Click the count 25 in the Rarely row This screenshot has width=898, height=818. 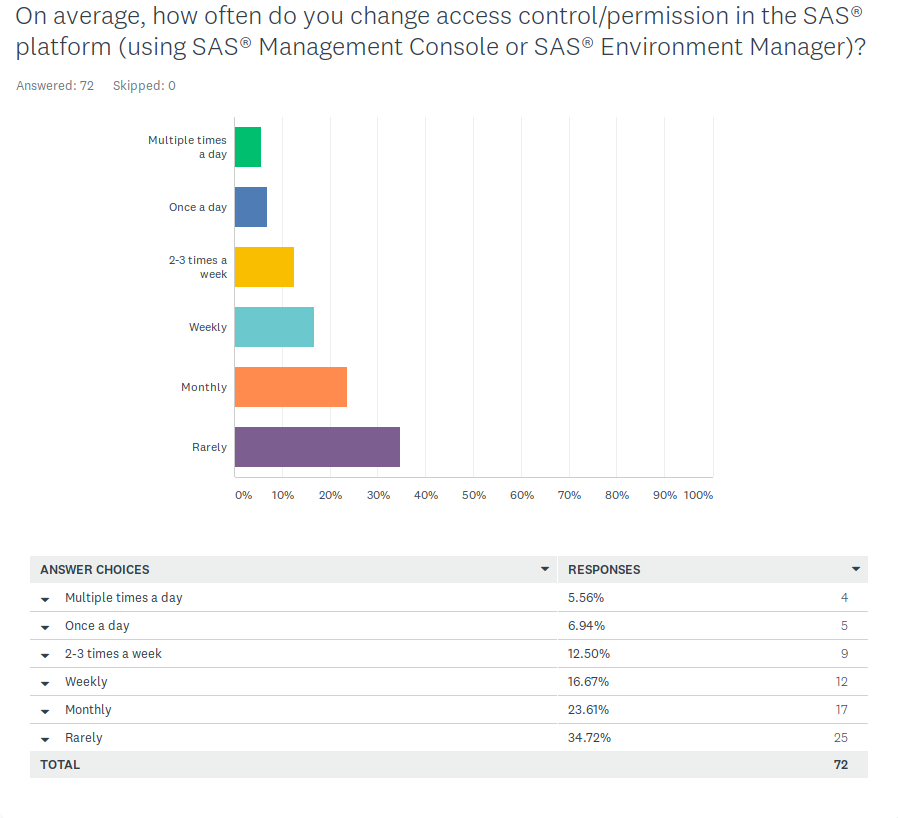tap(841, 738)
